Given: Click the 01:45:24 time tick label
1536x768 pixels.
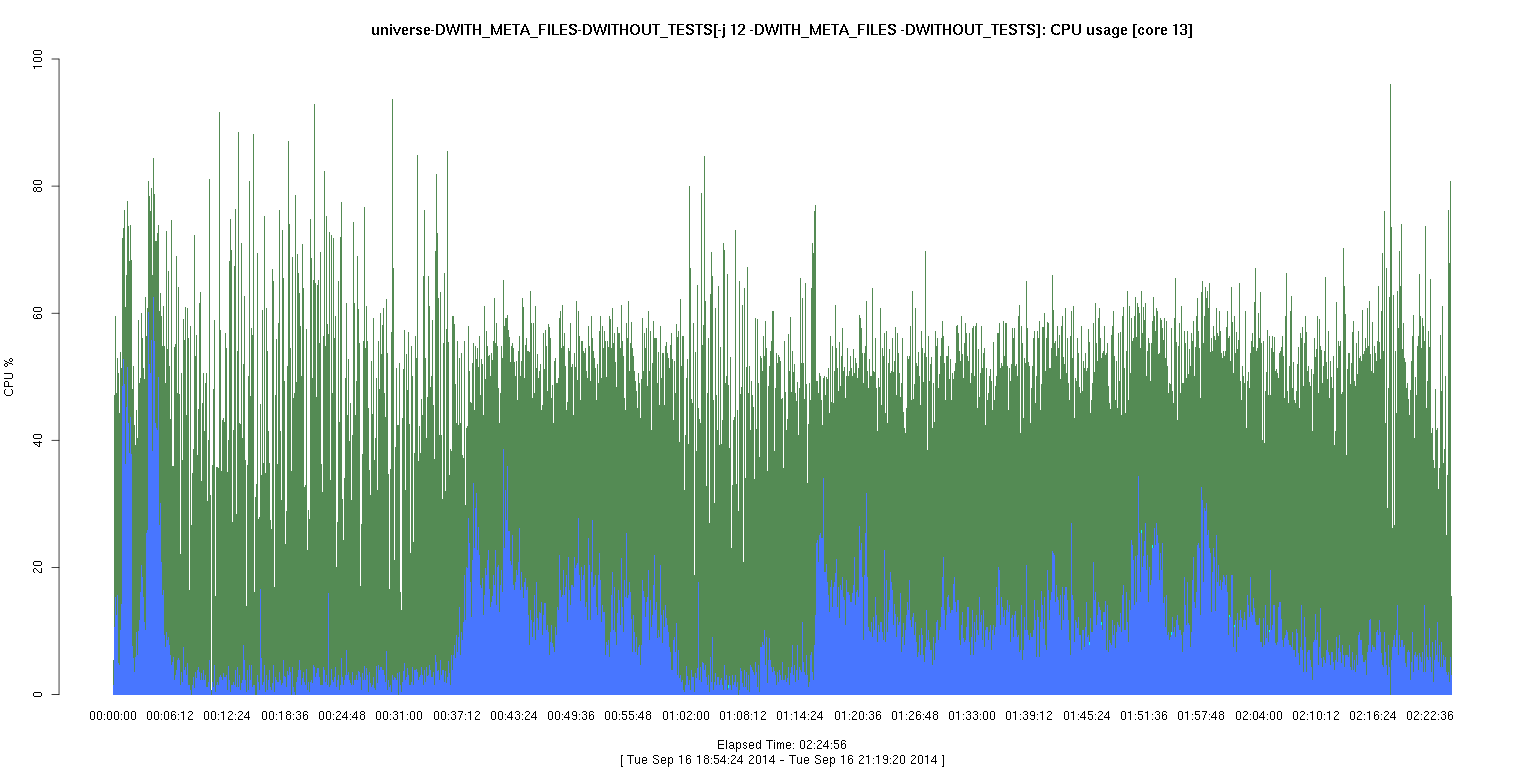Looking at the screenshot, I should [x=1086, y=716].
